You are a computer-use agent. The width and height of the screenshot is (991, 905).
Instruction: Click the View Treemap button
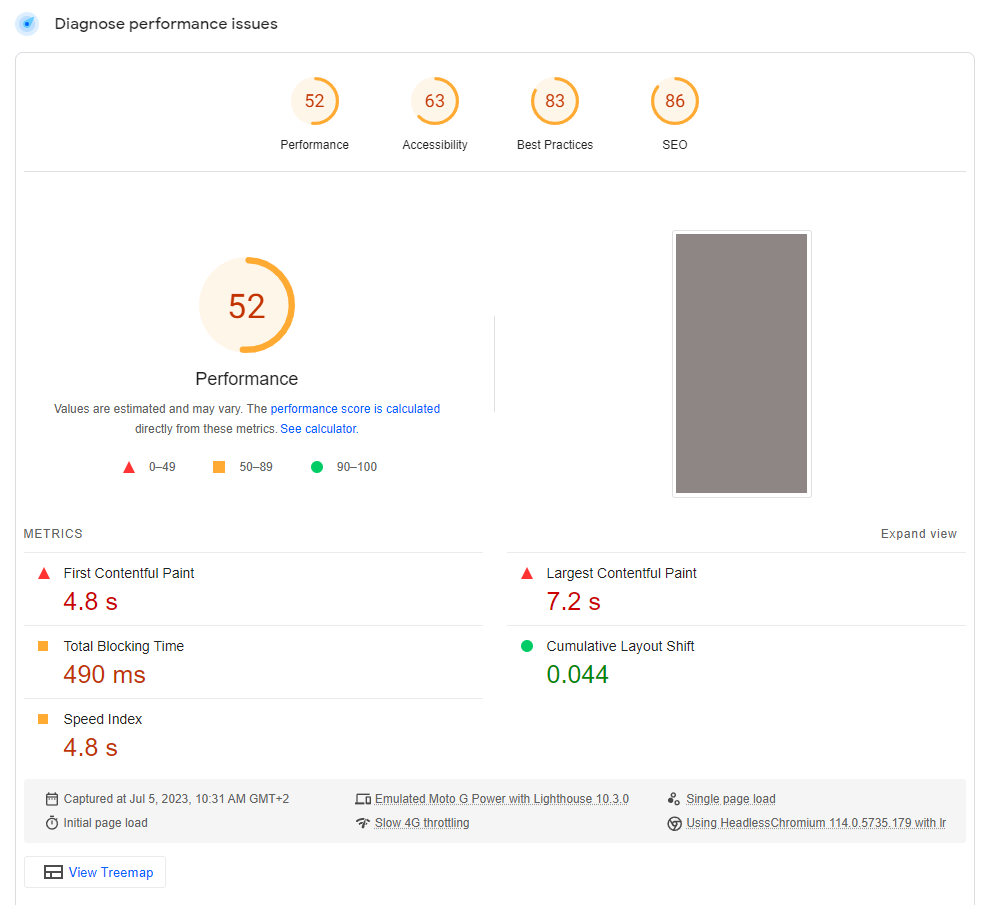coord(94,871)
